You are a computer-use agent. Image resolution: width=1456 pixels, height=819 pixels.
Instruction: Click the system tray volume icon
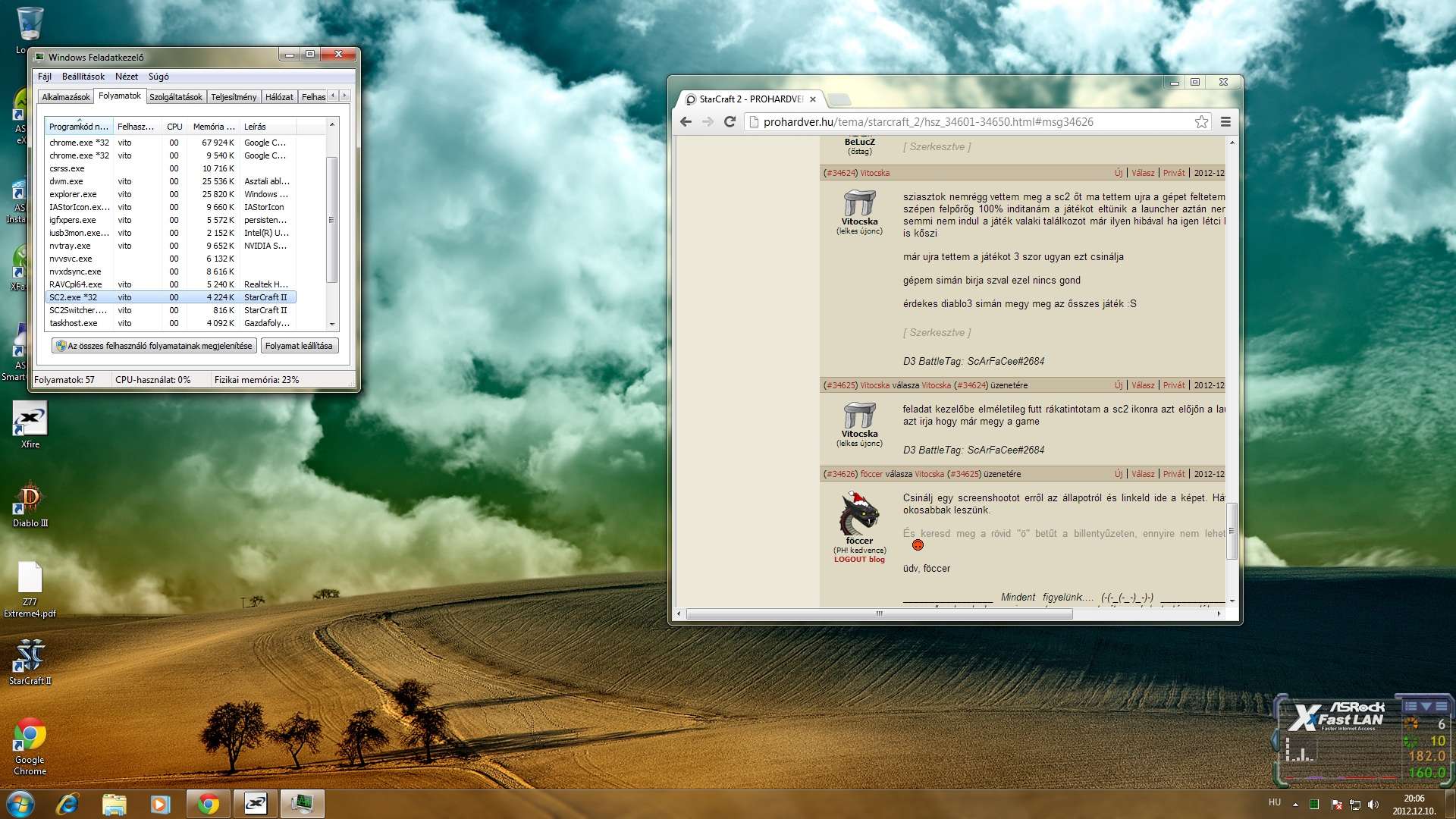click(1373, 805)
